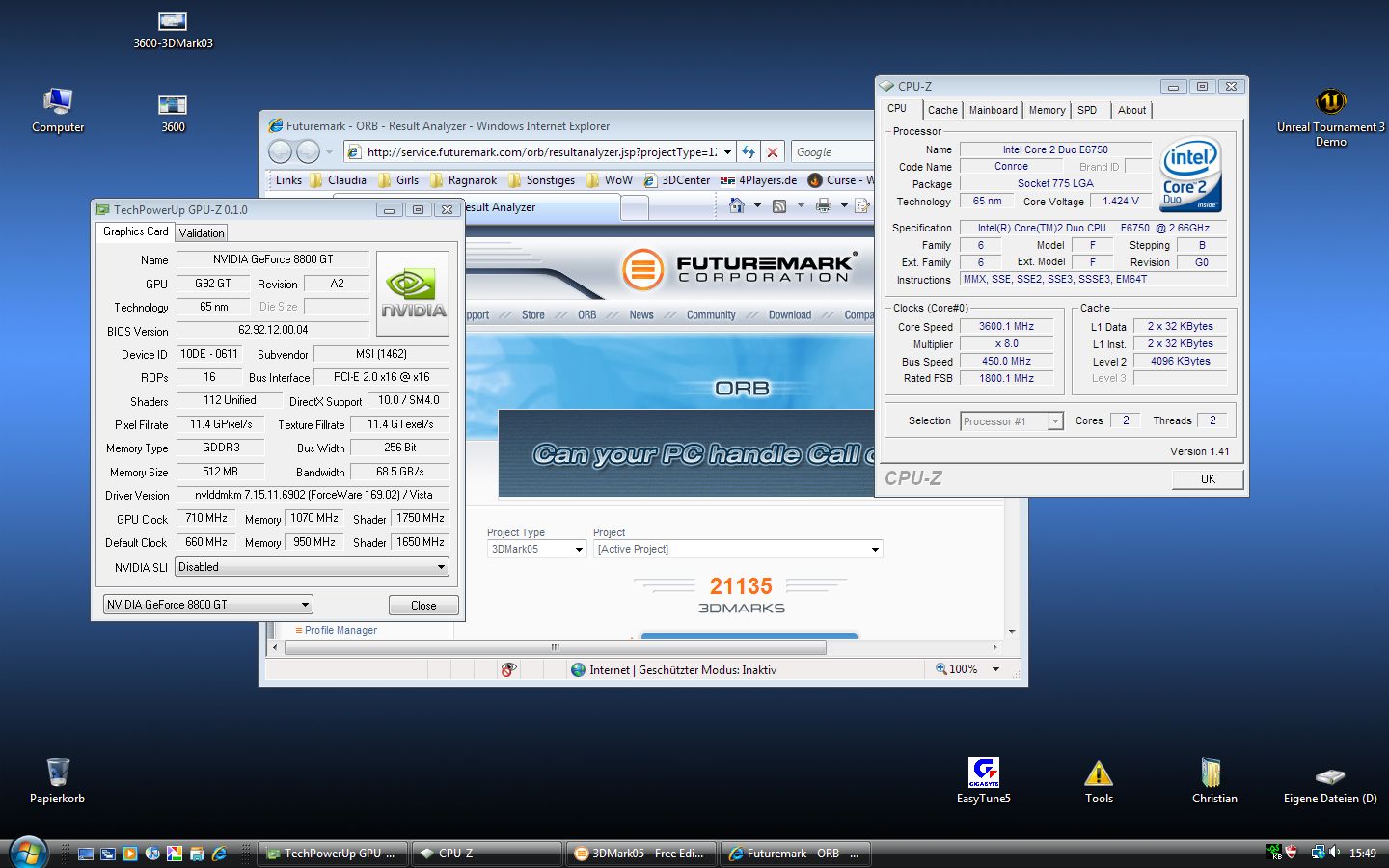Open the Papierkorb recycle bin
This screenshot has width=1389, height=868.
click(58, 780)
